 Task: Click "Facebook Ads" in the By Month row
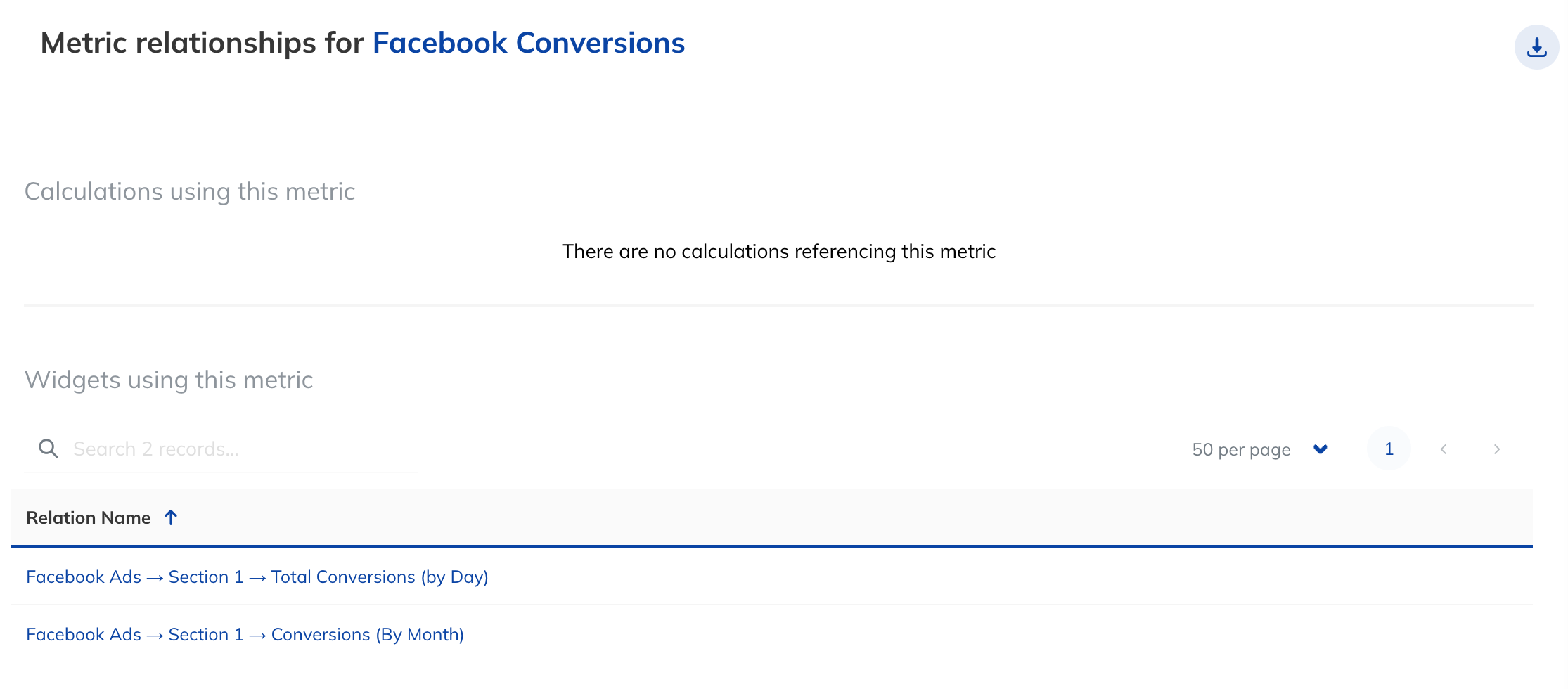[84, 635]
